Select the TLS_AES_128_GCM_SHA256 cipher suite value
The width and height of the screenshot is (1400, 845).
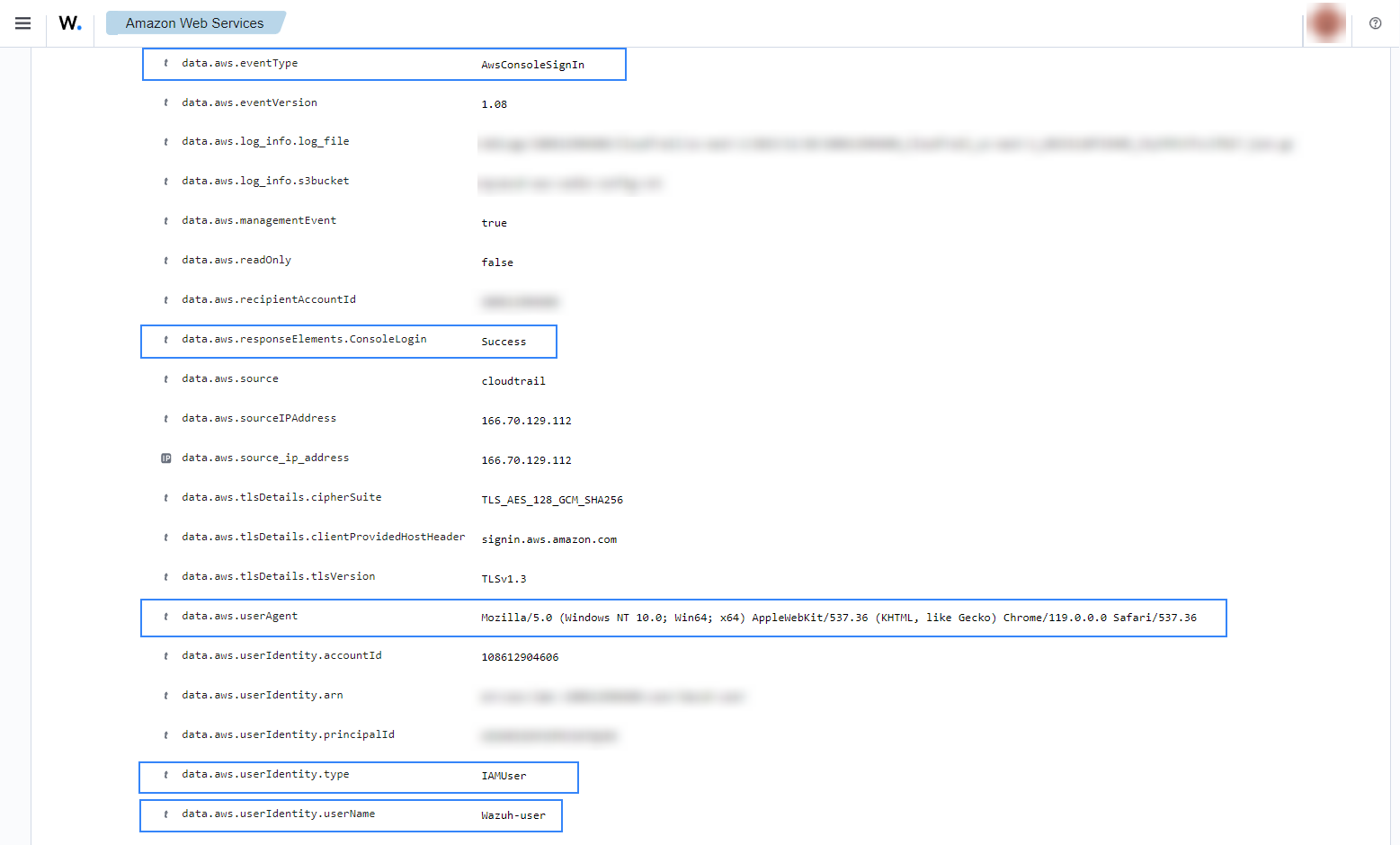point(552,500)
